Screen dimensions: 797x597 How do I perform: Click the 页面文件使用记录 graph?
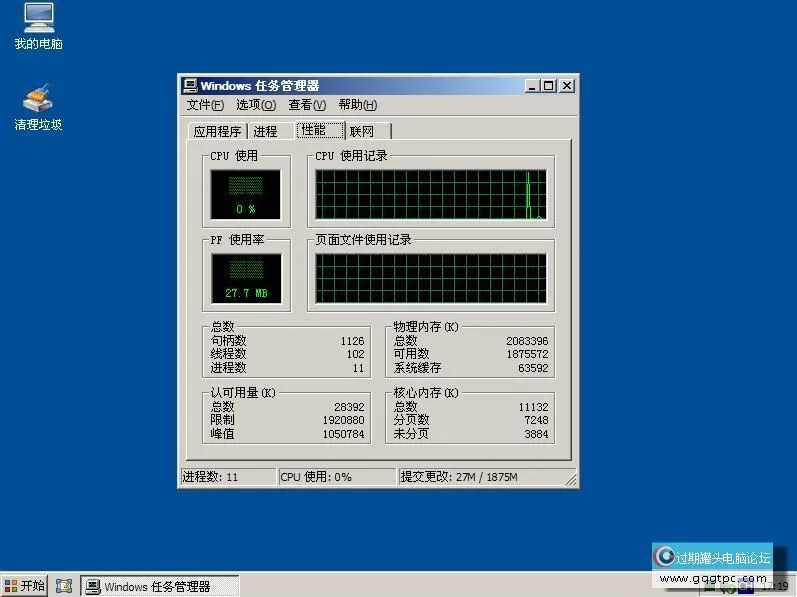[431, 278]
